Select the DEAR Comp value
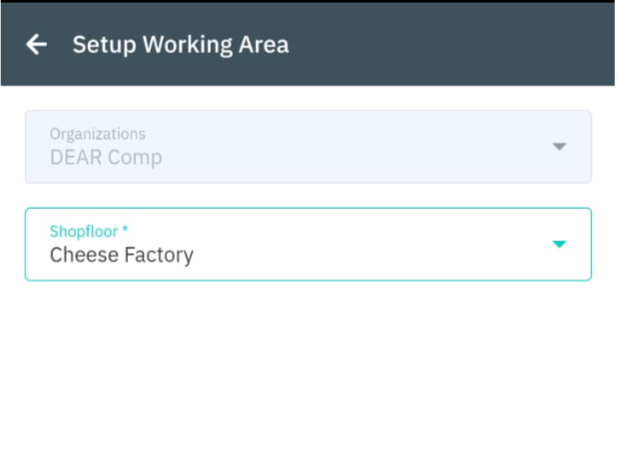The image size is (618, 449). tap(105, 158)
